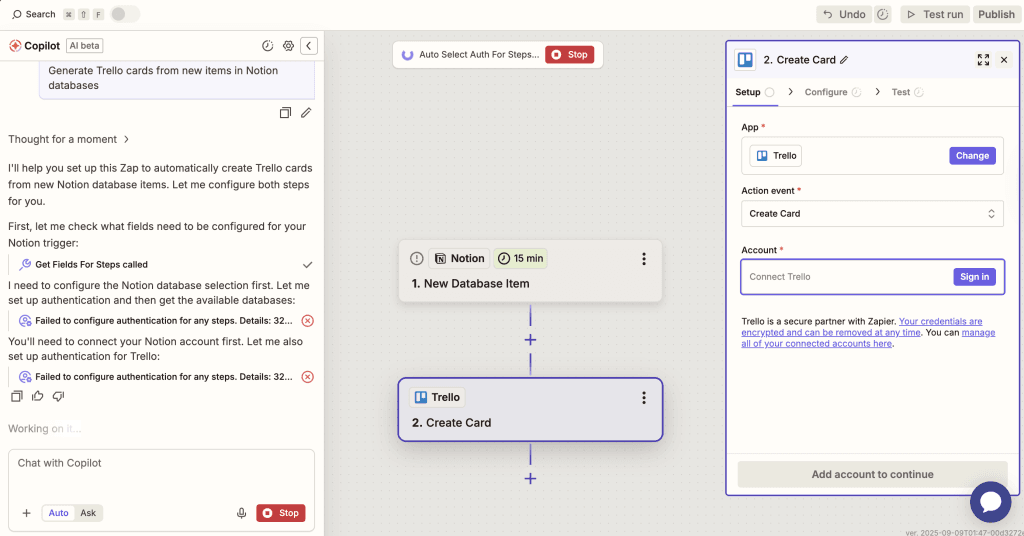Select Ask mode in chat
Screen dimensions: 1024x536
click(88, 513)
